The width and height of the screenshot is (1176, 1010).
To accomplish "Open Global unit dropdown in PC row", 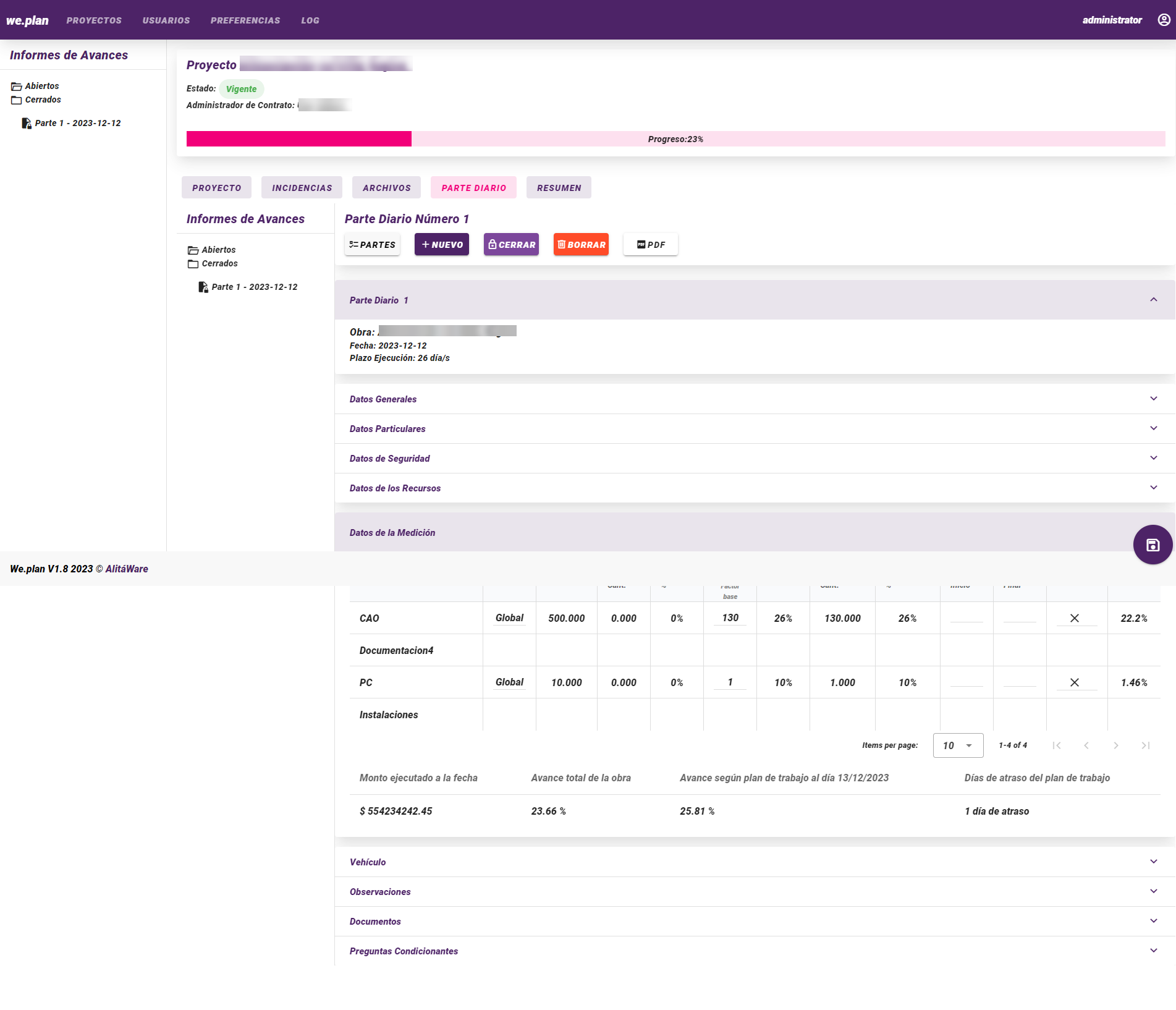I will point(509,682).
